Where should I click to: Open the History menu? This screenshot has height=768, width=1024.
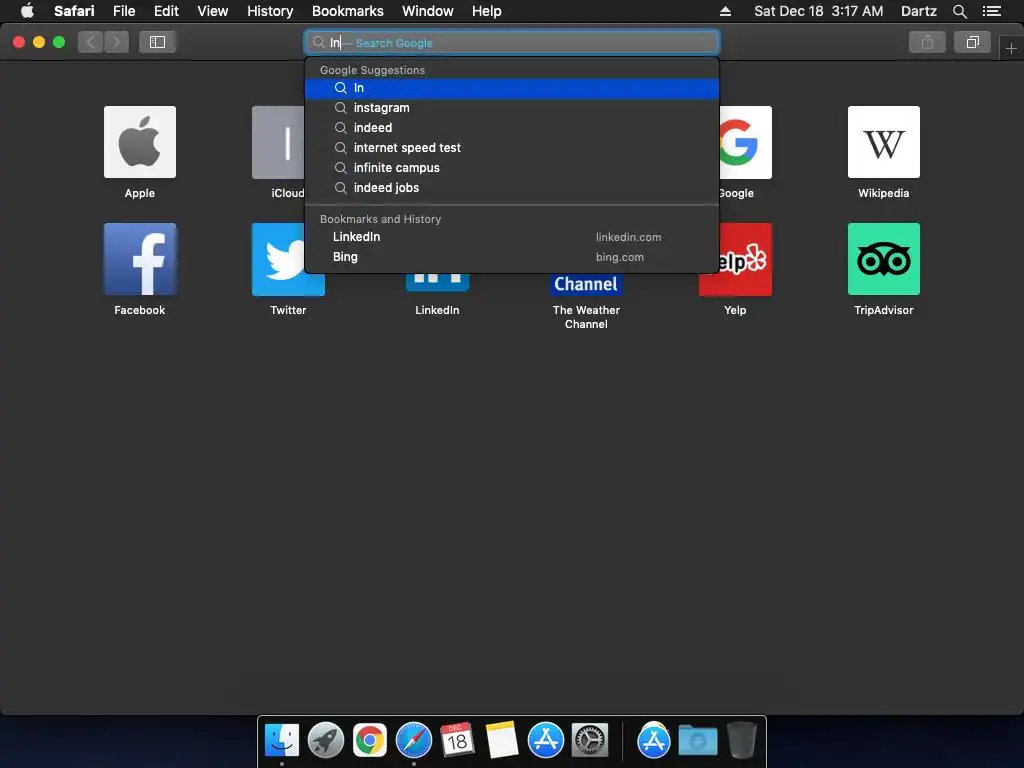coord(270,11)
